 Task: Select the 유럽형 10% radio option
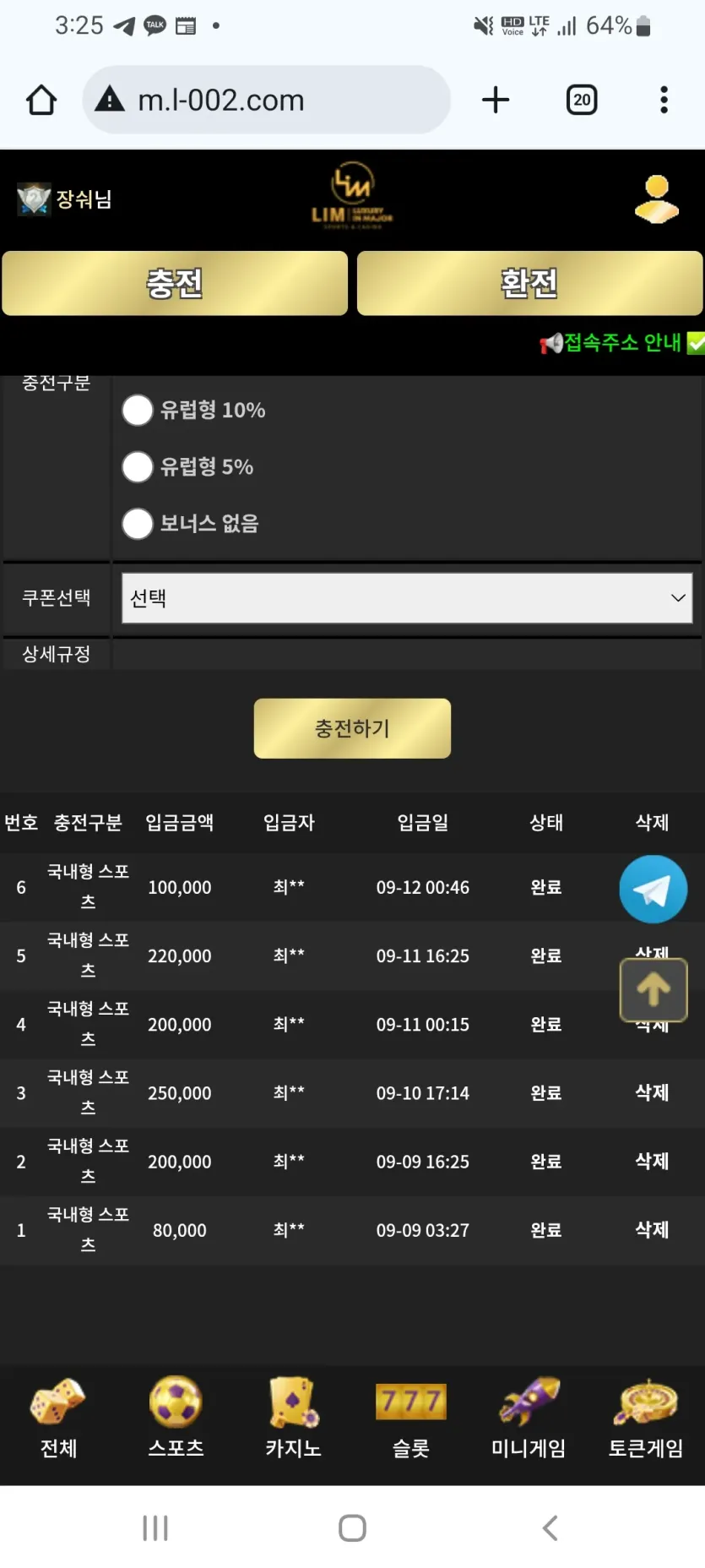coord(138,410)
